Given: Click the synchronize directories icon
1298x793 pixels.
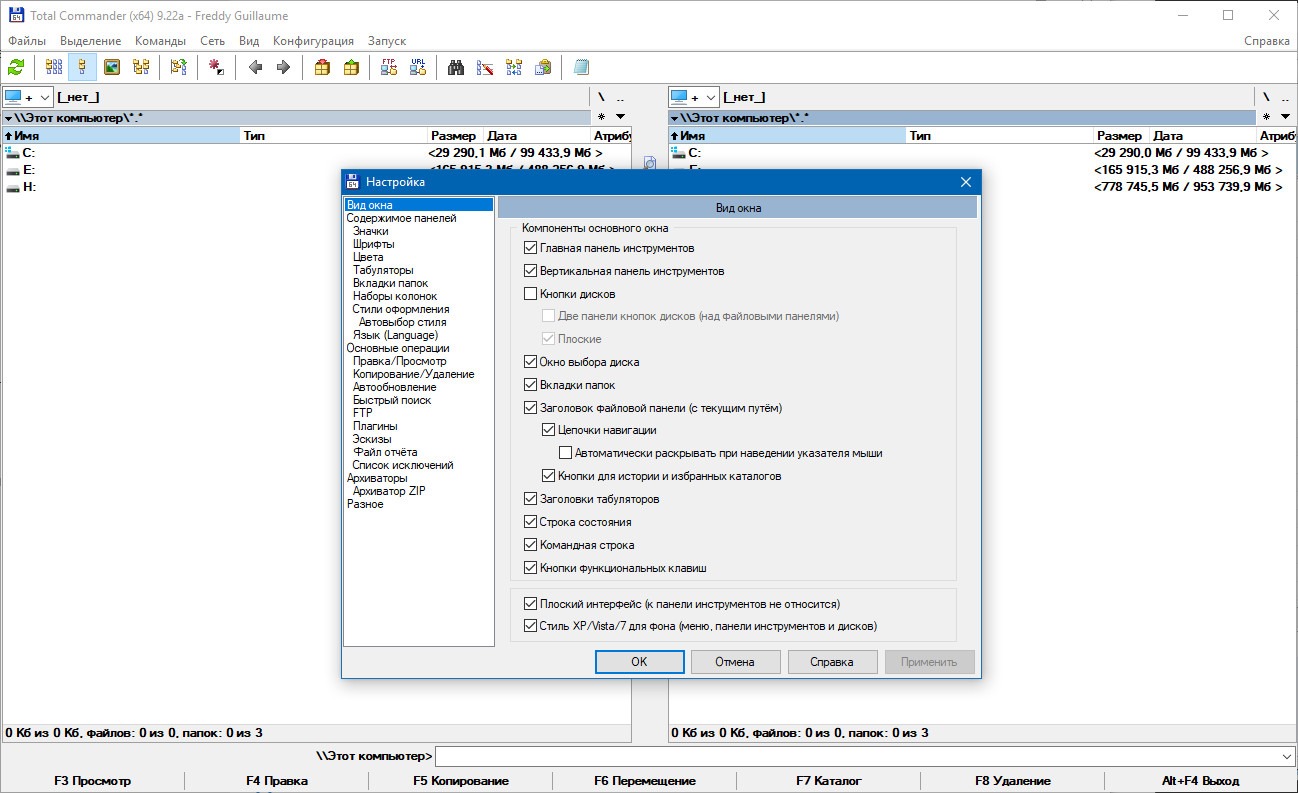Looking at the screenshot, I should pos(514,67).
